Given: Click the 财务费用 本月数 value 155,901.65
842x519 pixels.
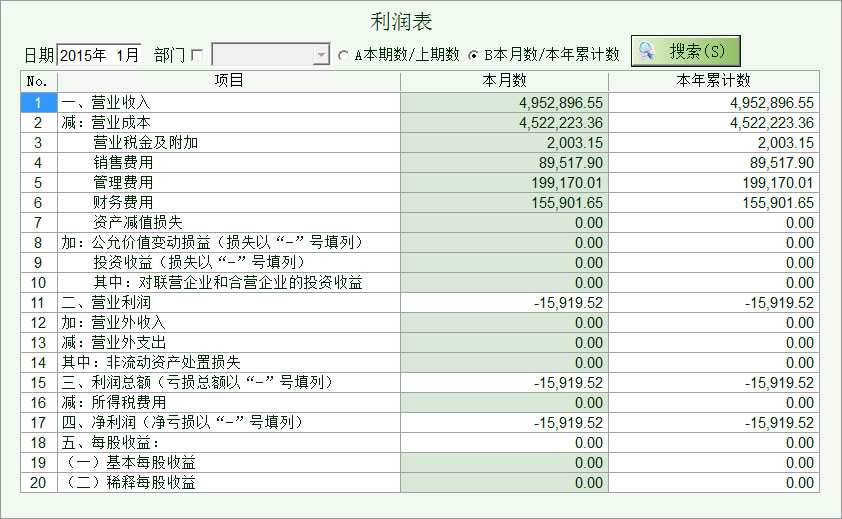Looking at the screenshot, I should coord(561,202).
